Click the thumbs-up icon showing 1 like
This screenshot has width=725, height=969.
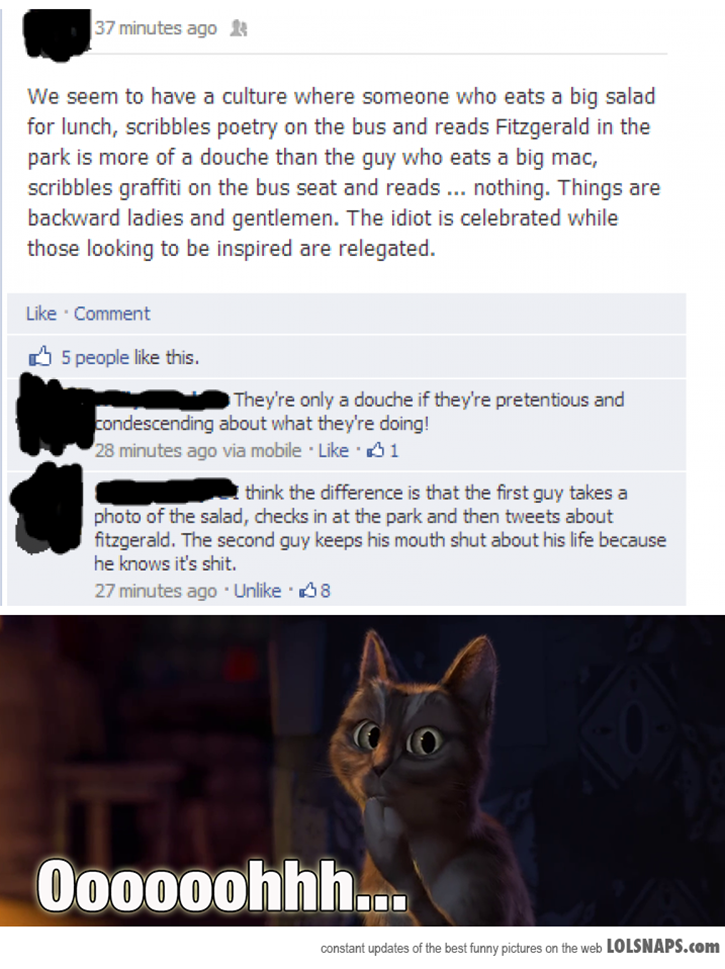click(375, 451)
